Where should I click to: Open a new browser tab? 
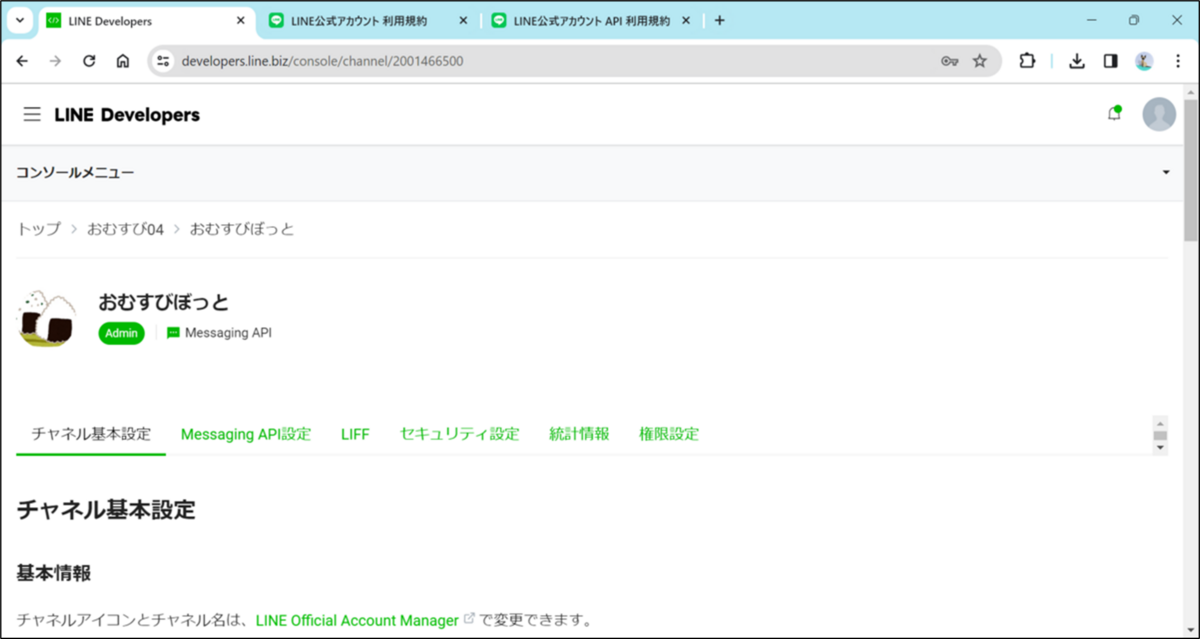(x=719, y=20)
